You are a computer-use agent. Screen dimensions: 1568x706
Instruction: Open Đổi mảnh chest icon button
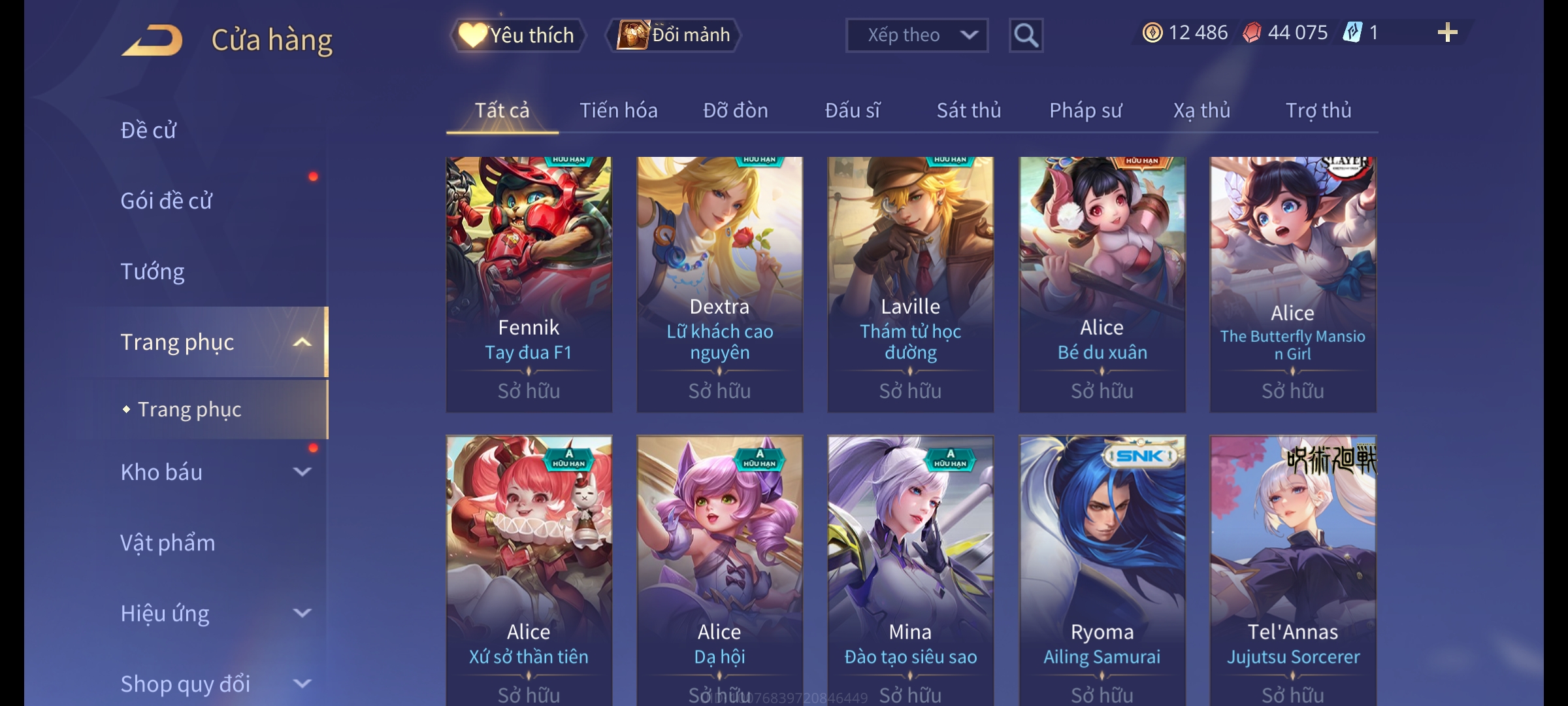[x=632, y=35]
